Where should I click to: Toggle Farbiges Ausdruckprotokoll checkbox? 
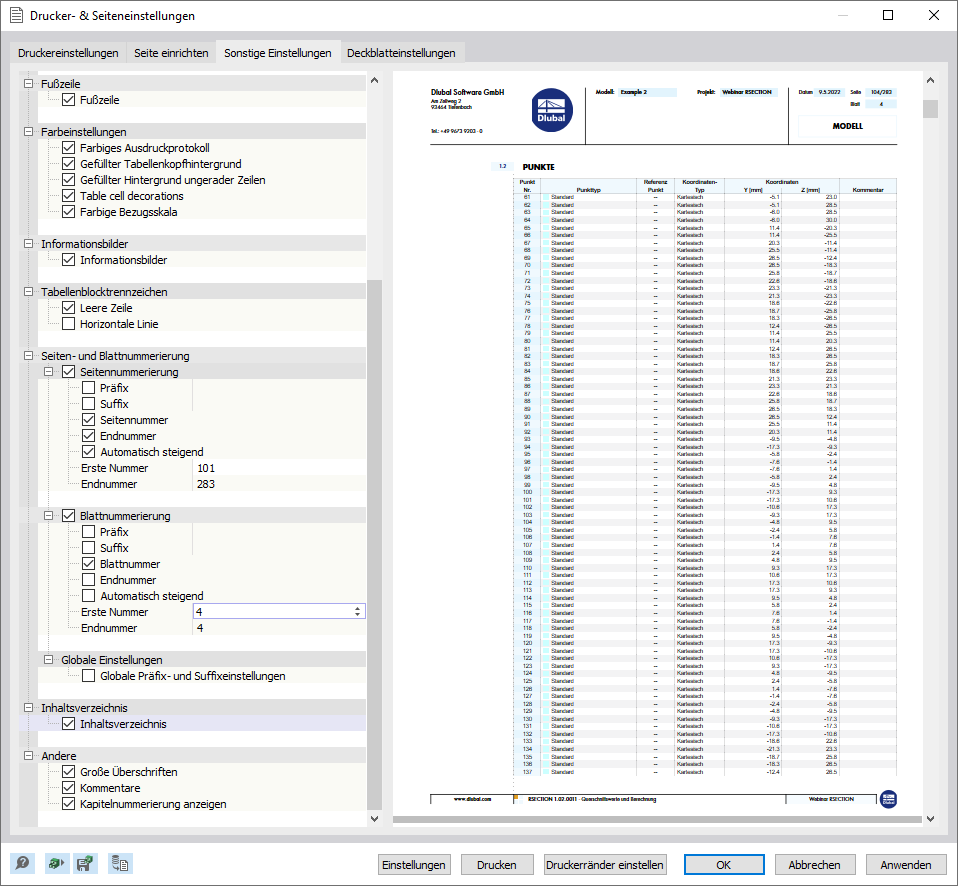point(68,148)
